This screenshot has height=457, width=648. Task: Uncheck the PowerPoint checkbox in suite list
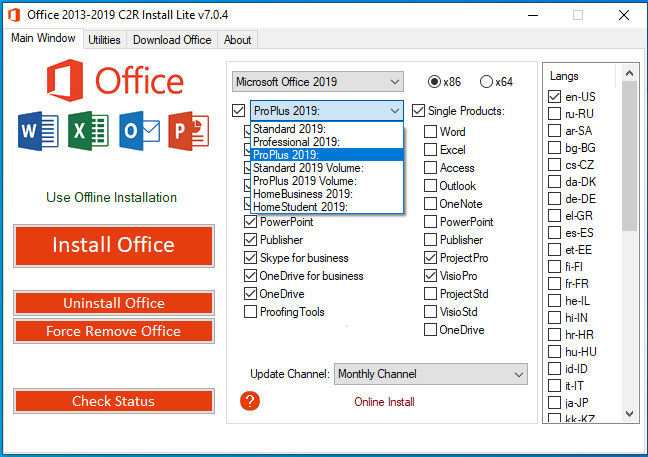[x=250, y=222]
